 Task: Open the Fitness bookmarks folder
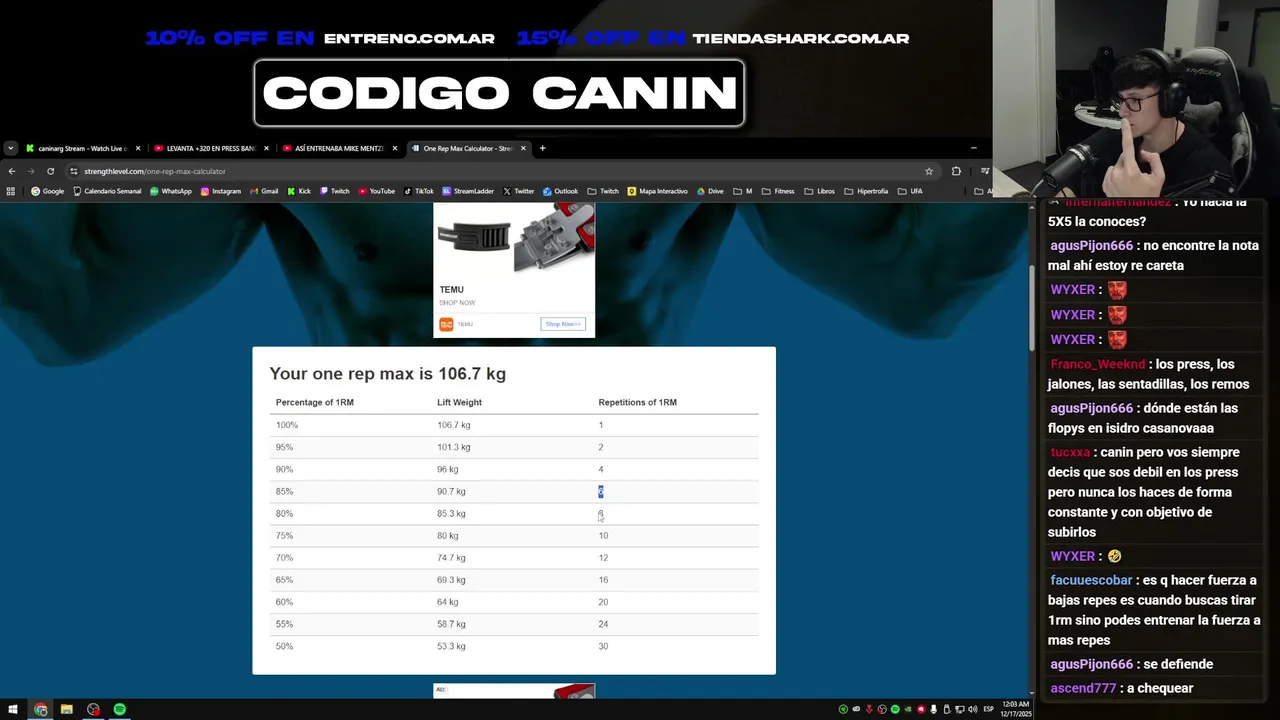click(777, 191)
